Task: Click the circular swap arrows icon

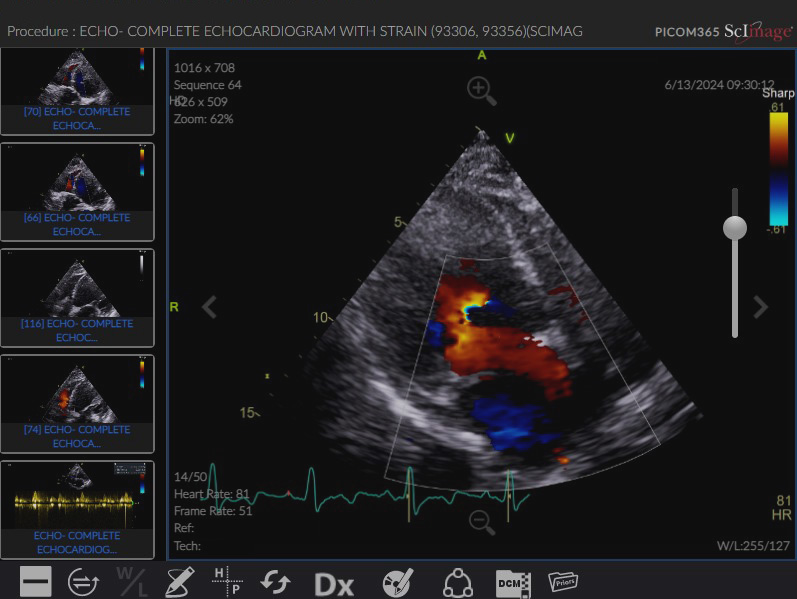Action: (x=83, y=581)
